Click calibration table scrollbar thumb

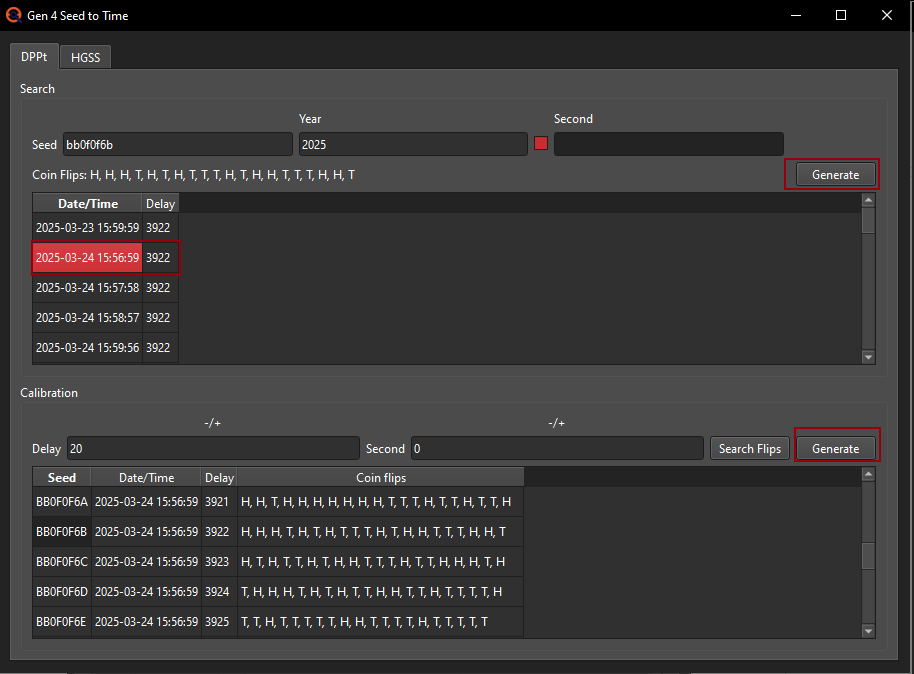[868, 556]
